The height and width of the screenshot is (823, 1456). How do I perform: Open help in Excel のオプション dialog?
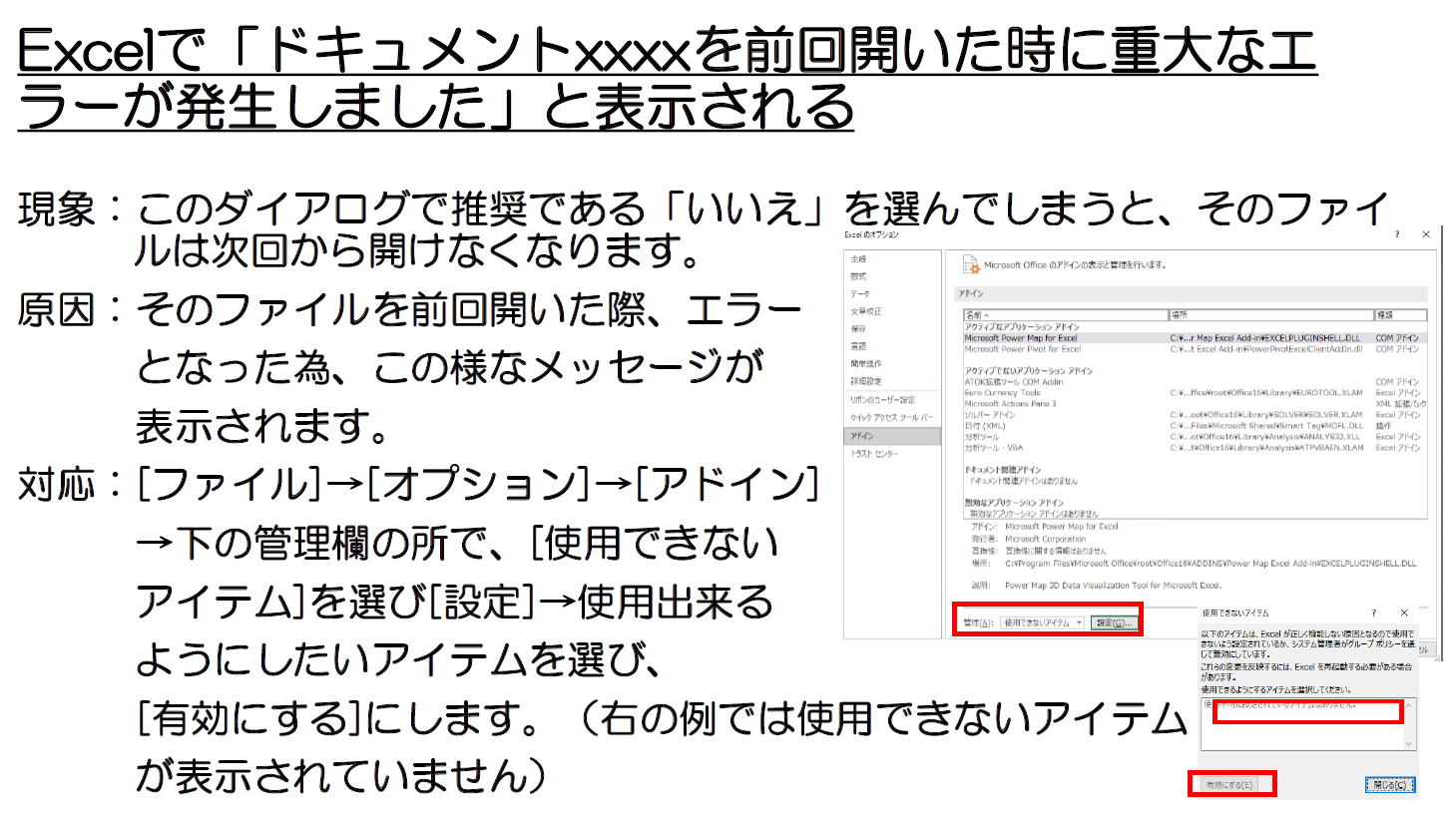[1396, 234]
